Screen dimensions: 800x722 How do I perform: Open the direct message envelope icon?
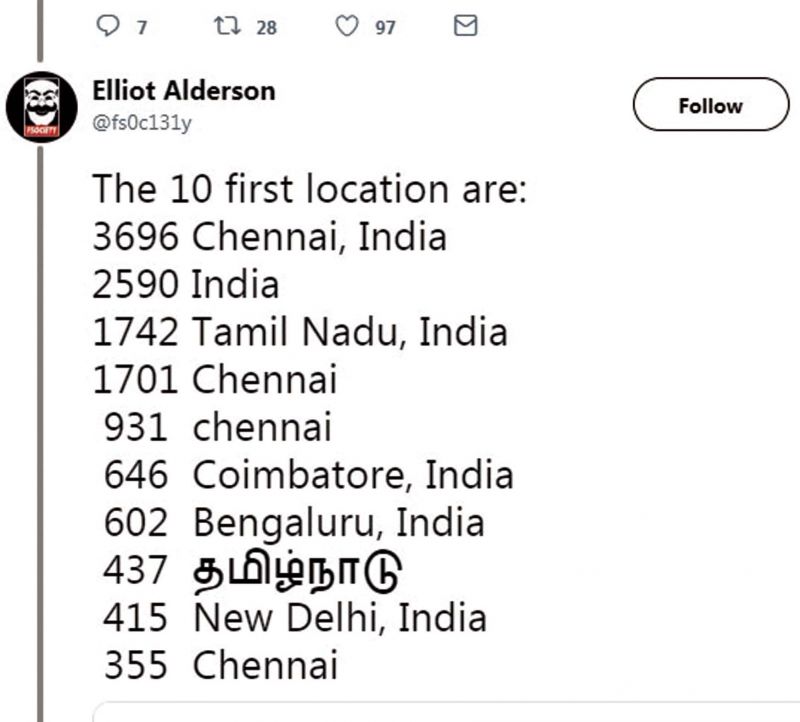click(465, 26)
